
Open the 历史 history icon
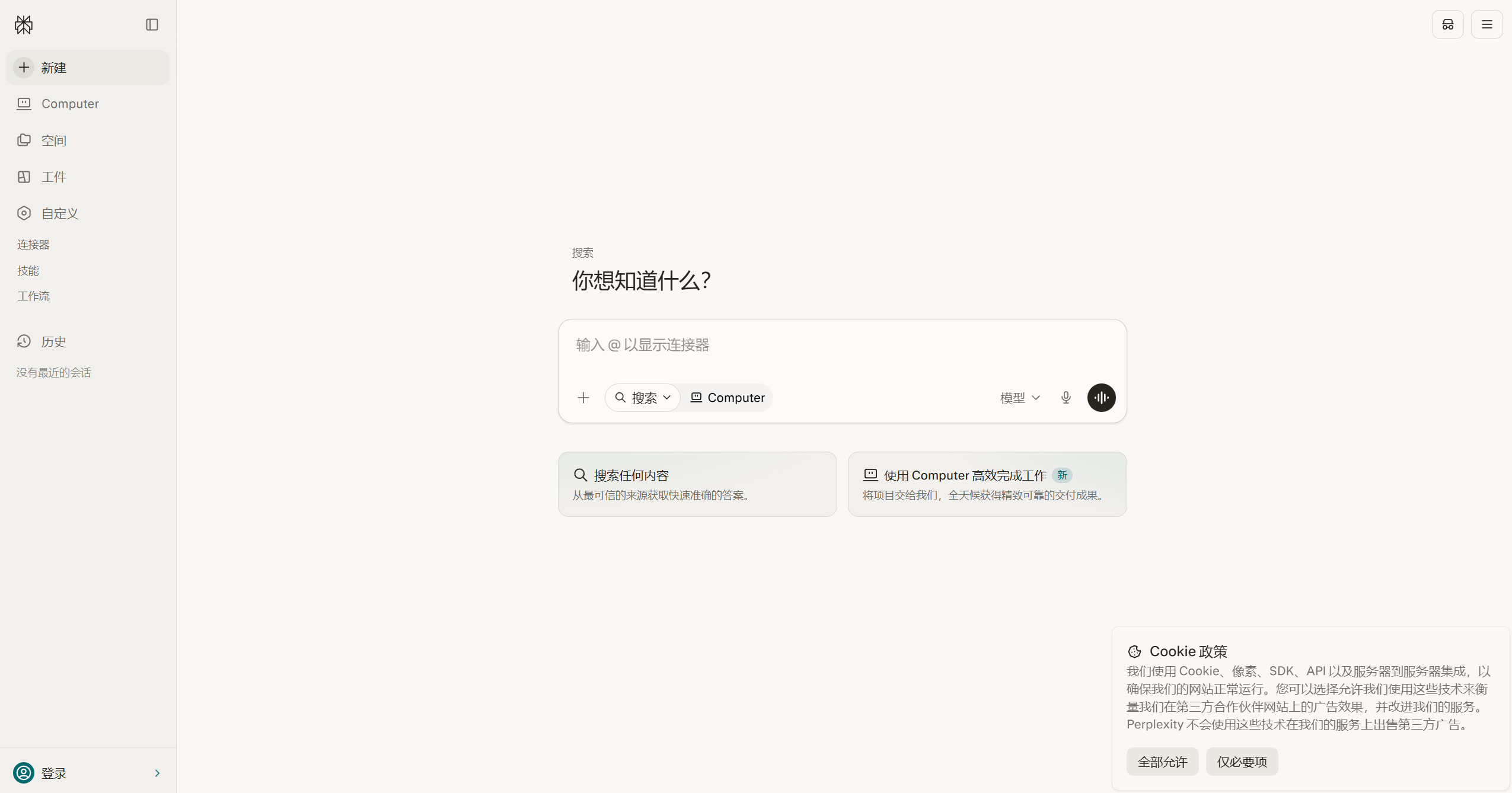(24, 341)
